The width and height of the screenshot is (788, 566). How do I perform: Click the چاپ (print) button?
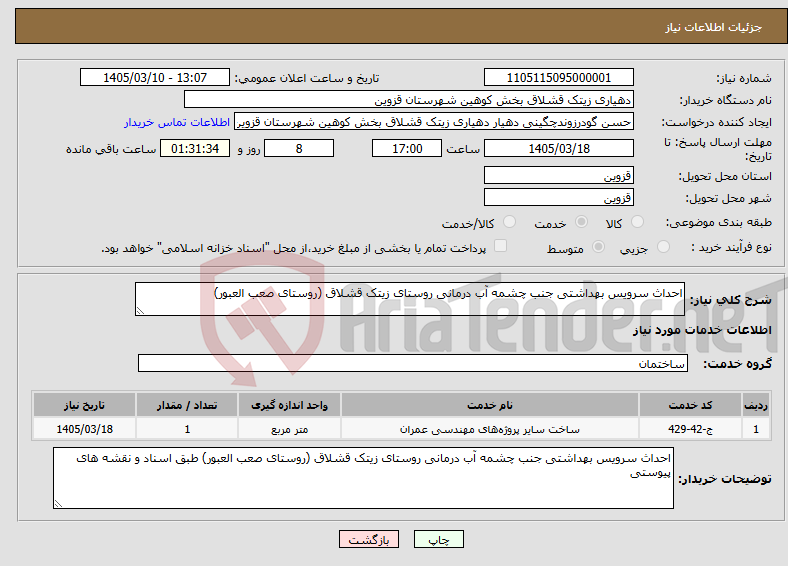tap(438, 539)
